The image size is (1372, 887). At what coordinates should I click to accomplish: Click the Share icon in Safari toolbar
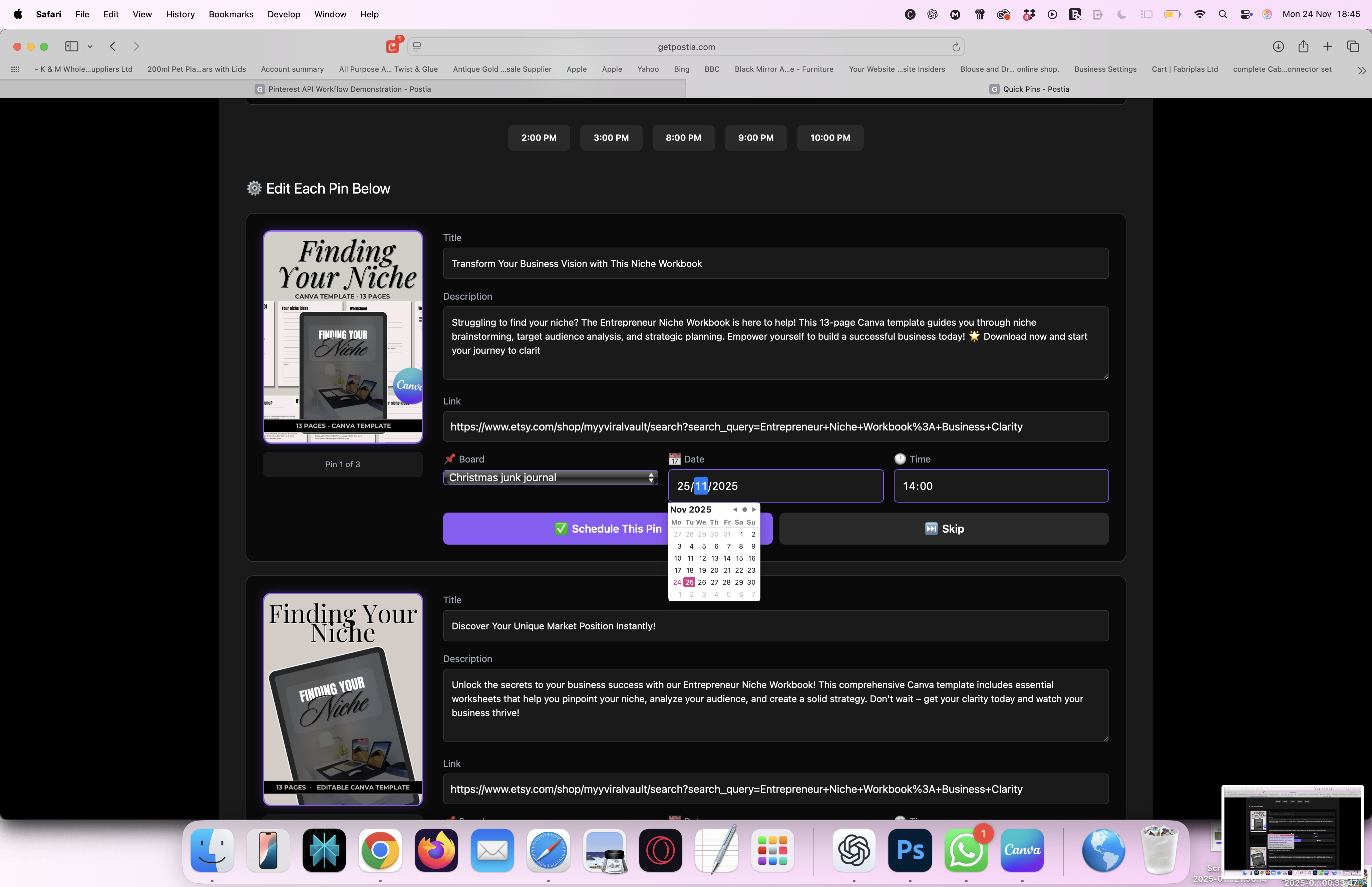point(1303,47)
